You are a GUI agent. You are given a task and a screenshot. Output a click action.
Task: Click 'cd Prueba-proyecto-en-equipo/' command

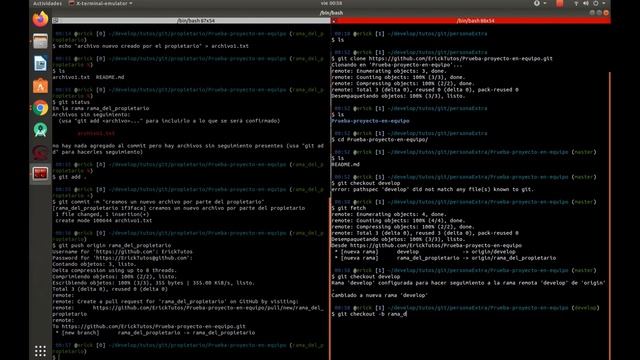[x=380, y=140]
